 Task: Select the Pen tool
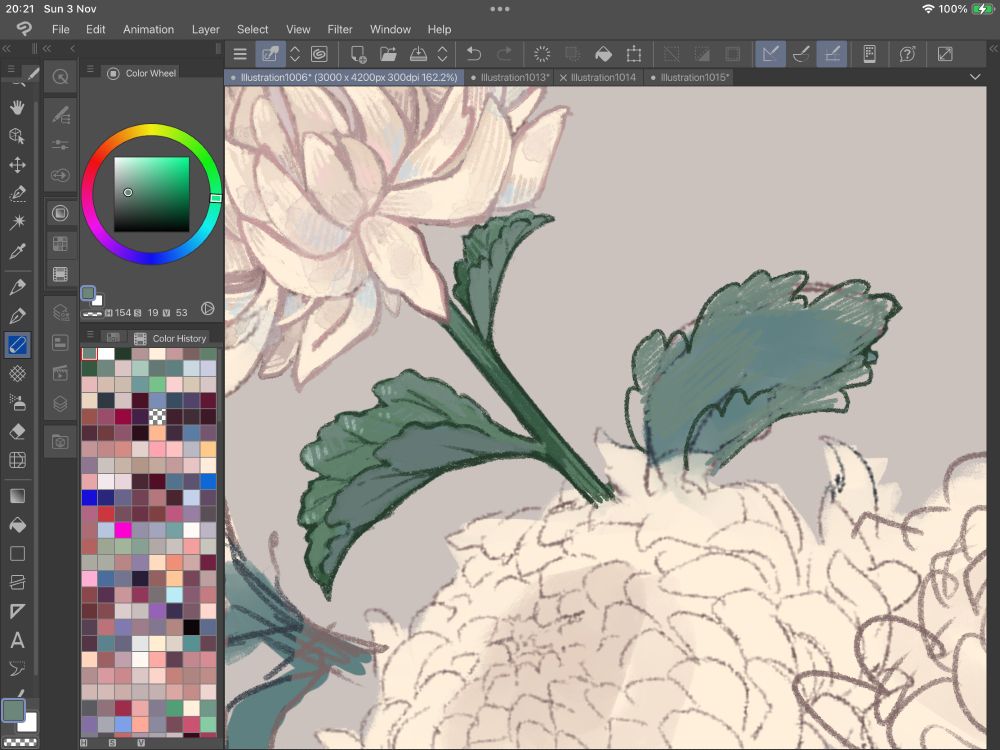(17, 287)
